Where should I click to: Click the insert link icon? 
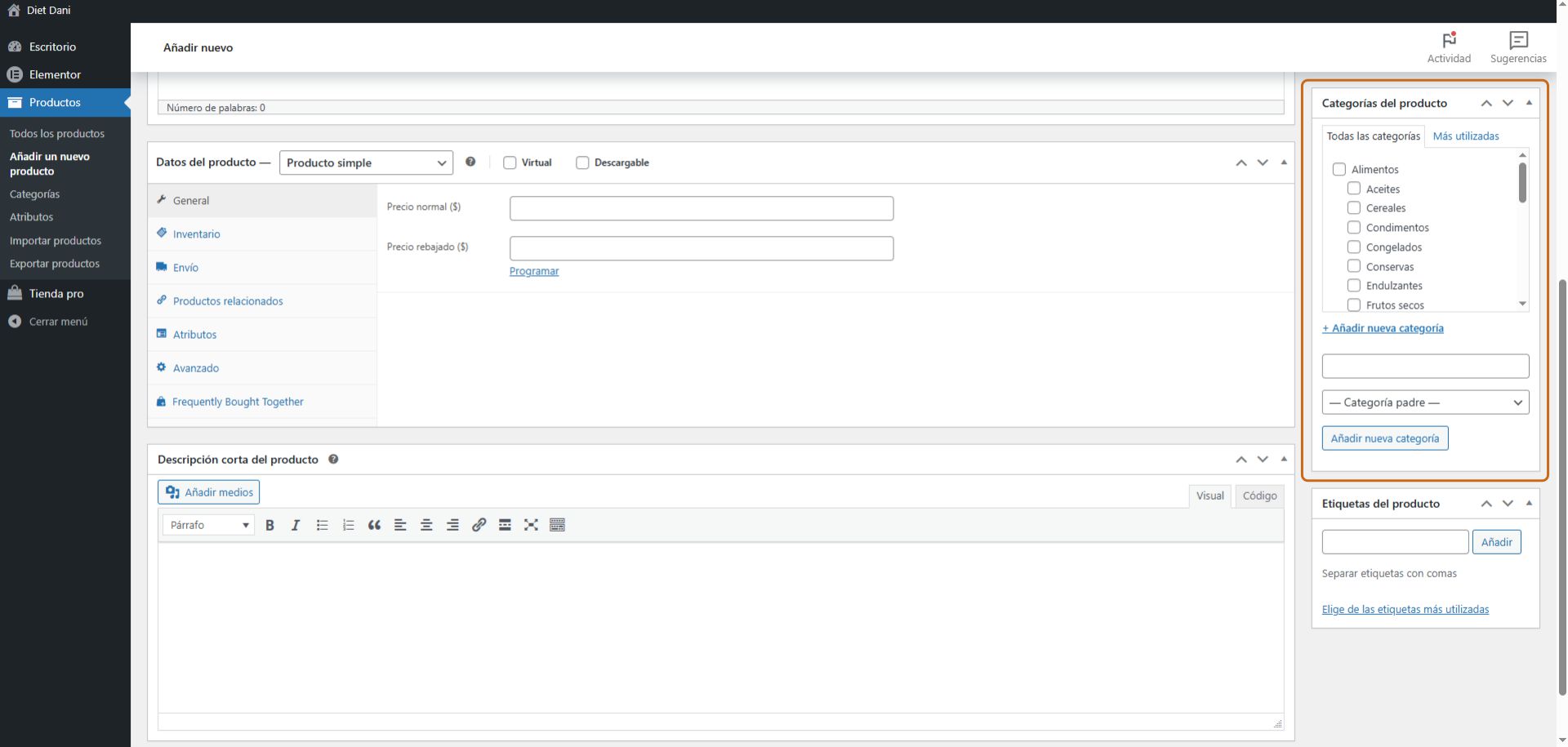(x=479, y=525)
